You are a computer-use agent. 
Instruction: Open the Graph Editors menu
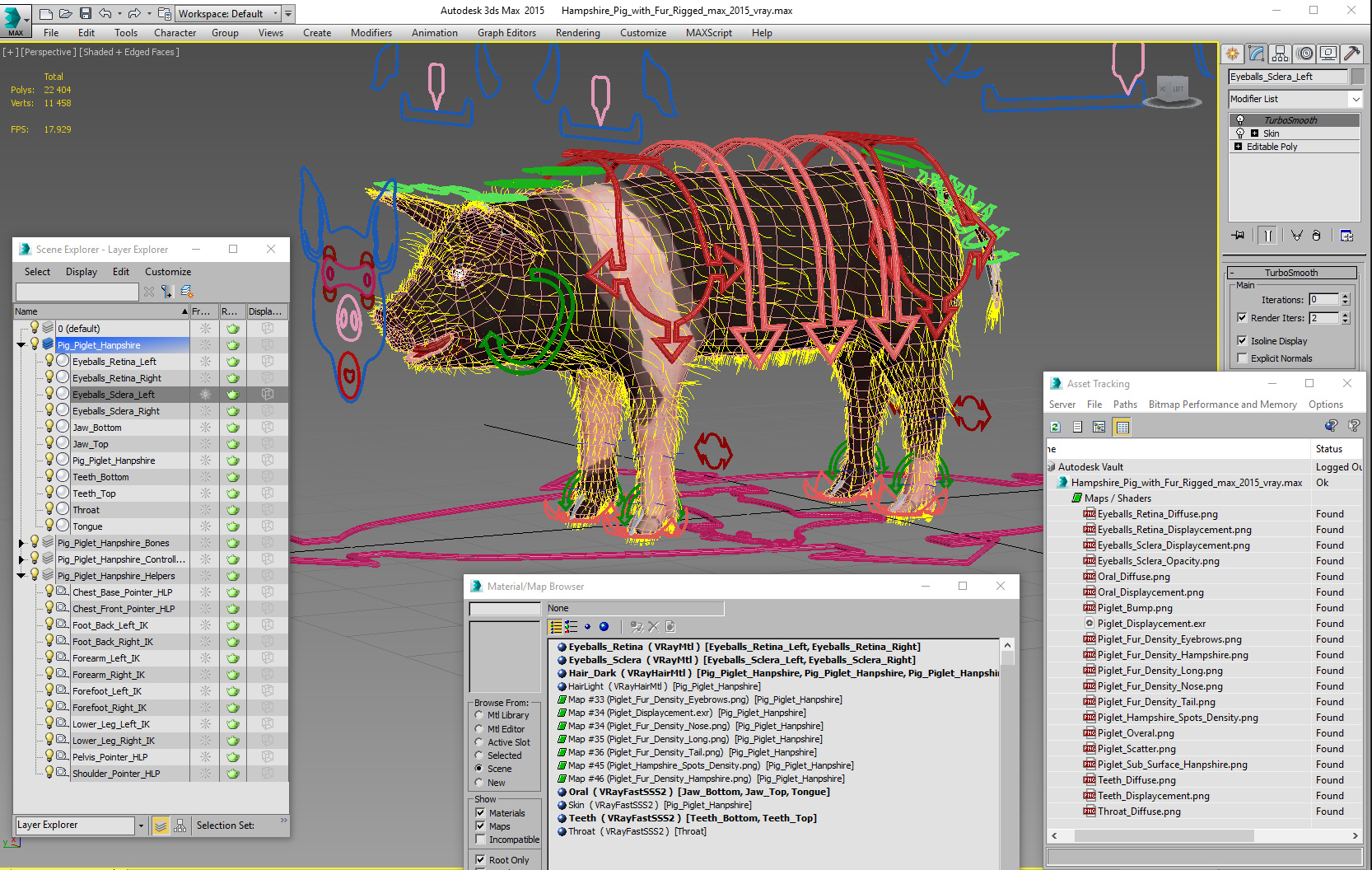click(506, 33)
